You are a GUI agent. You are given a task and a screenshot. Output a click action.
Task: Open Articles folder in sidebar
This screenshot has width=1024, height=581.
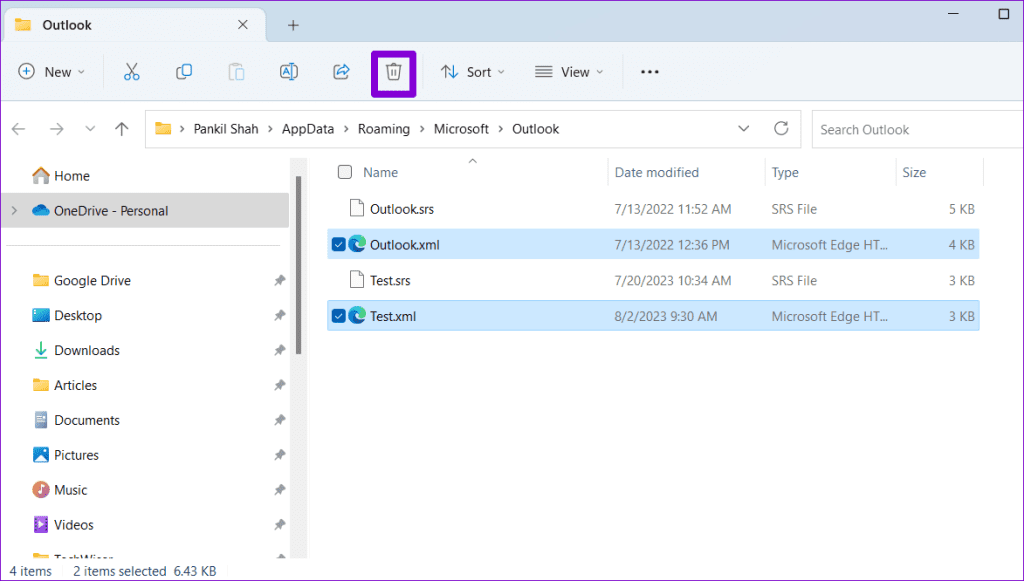(64, 385)
